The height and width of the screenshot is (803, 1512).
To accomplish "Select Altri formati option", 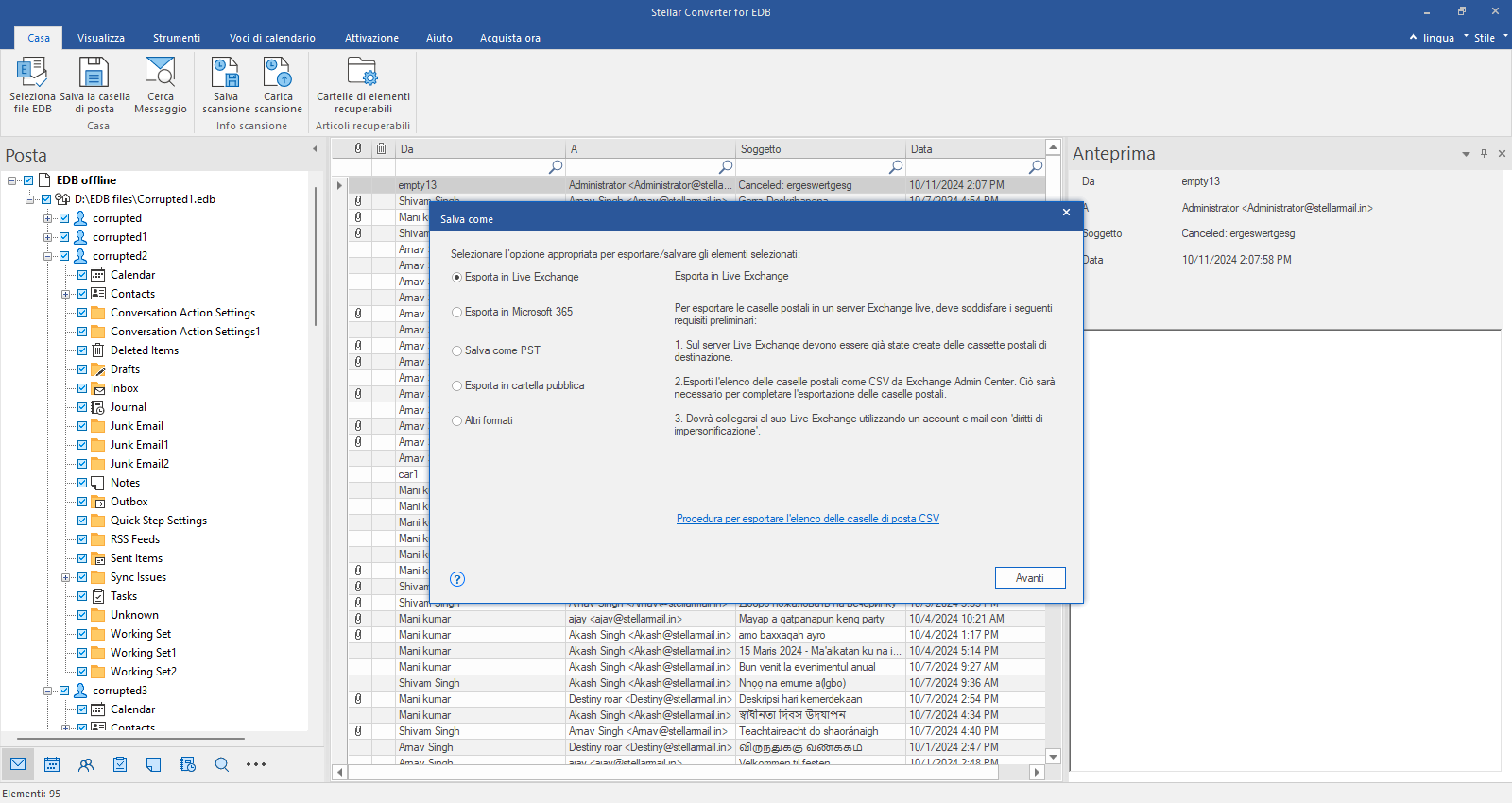I will click(x=482, y=420).
